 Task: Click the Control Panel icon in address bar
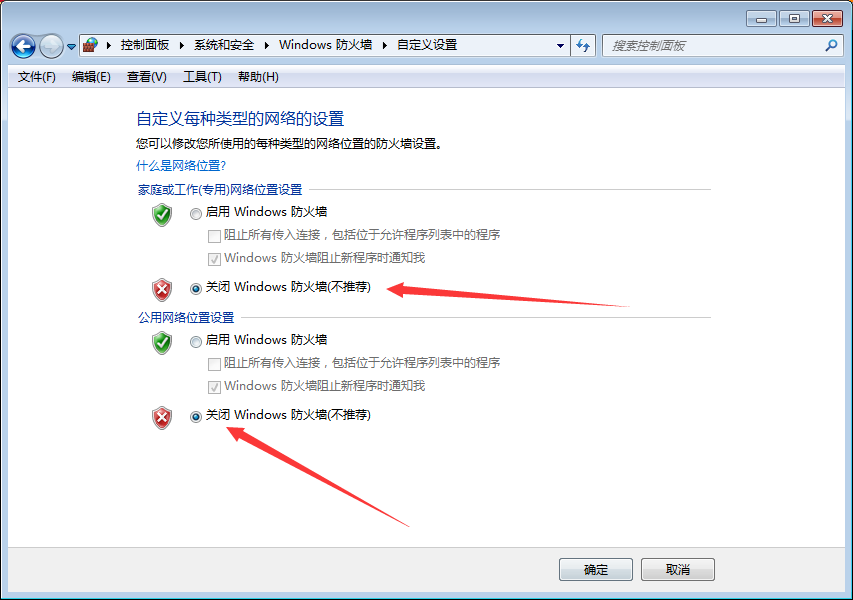coord(90,45)
